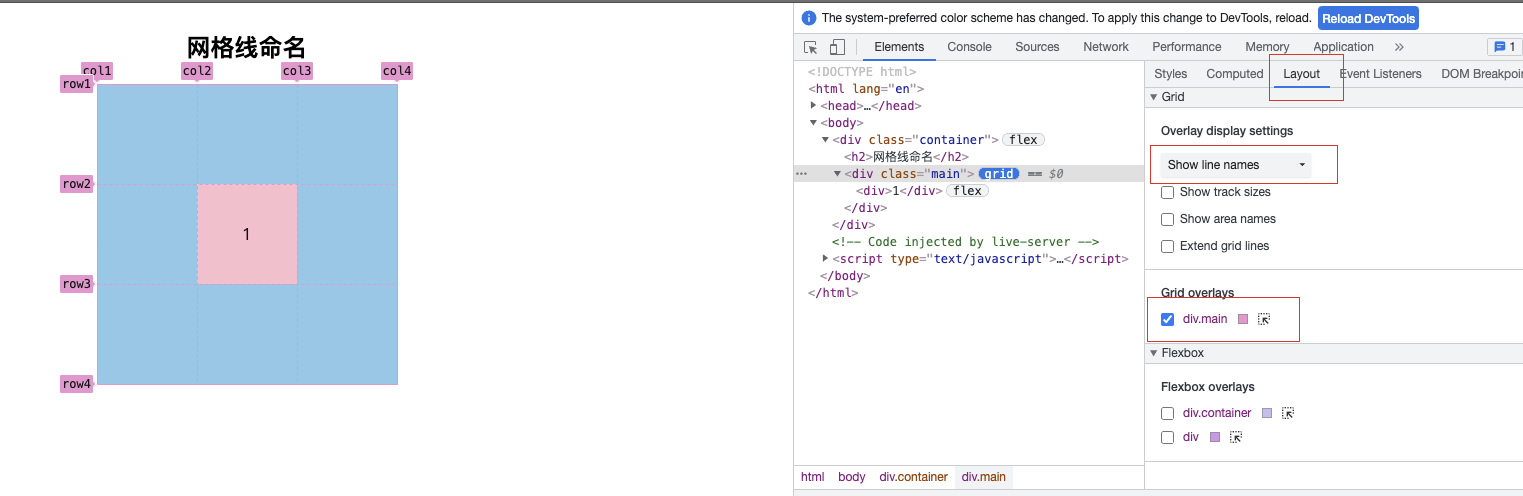Collapse the Grid section triangle

point(1153,97)
